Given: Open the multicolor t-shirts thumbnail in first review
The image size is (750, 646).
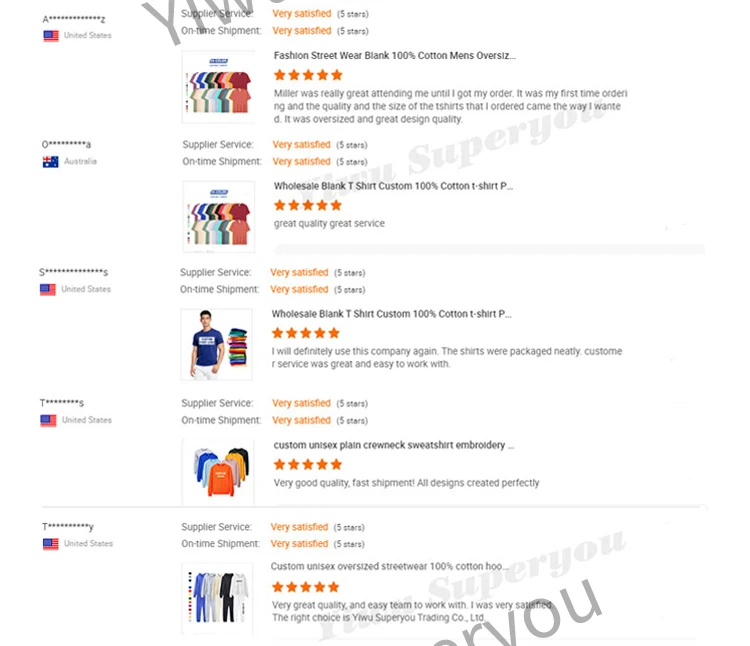Looking at the screenshot, I should 218,87.
